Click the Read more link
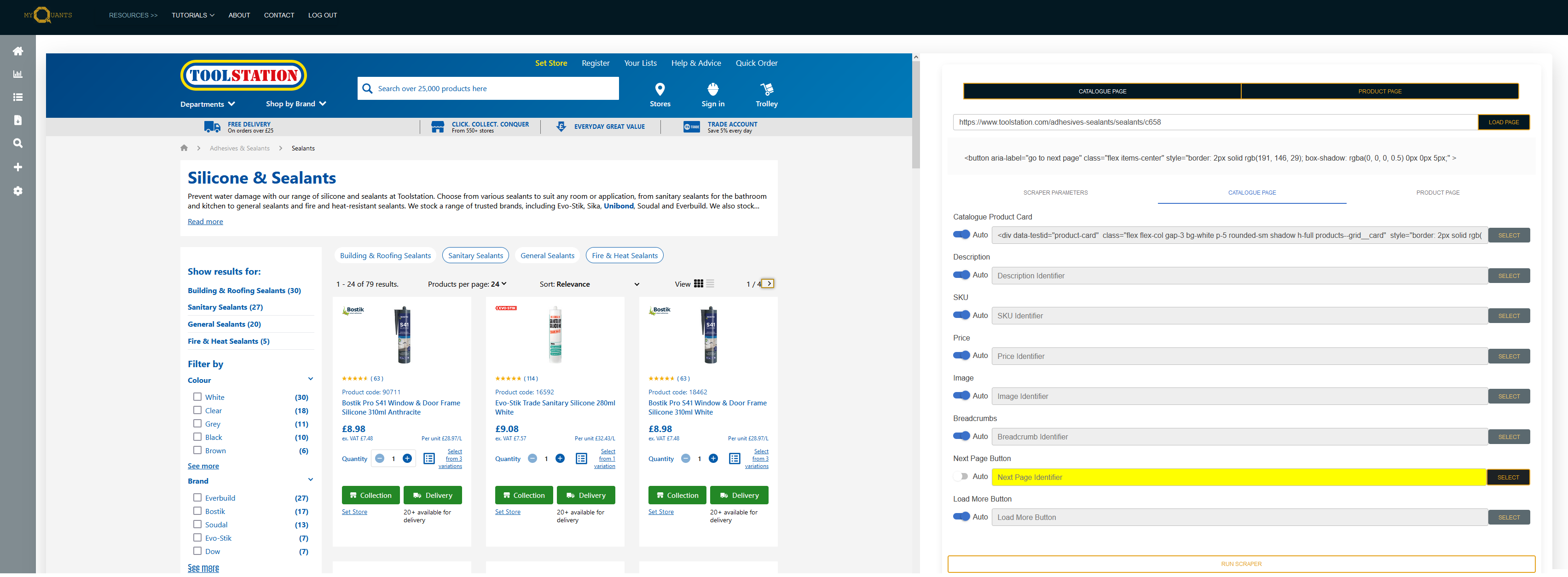The image size is (1568, 577). tap(205, 221)
